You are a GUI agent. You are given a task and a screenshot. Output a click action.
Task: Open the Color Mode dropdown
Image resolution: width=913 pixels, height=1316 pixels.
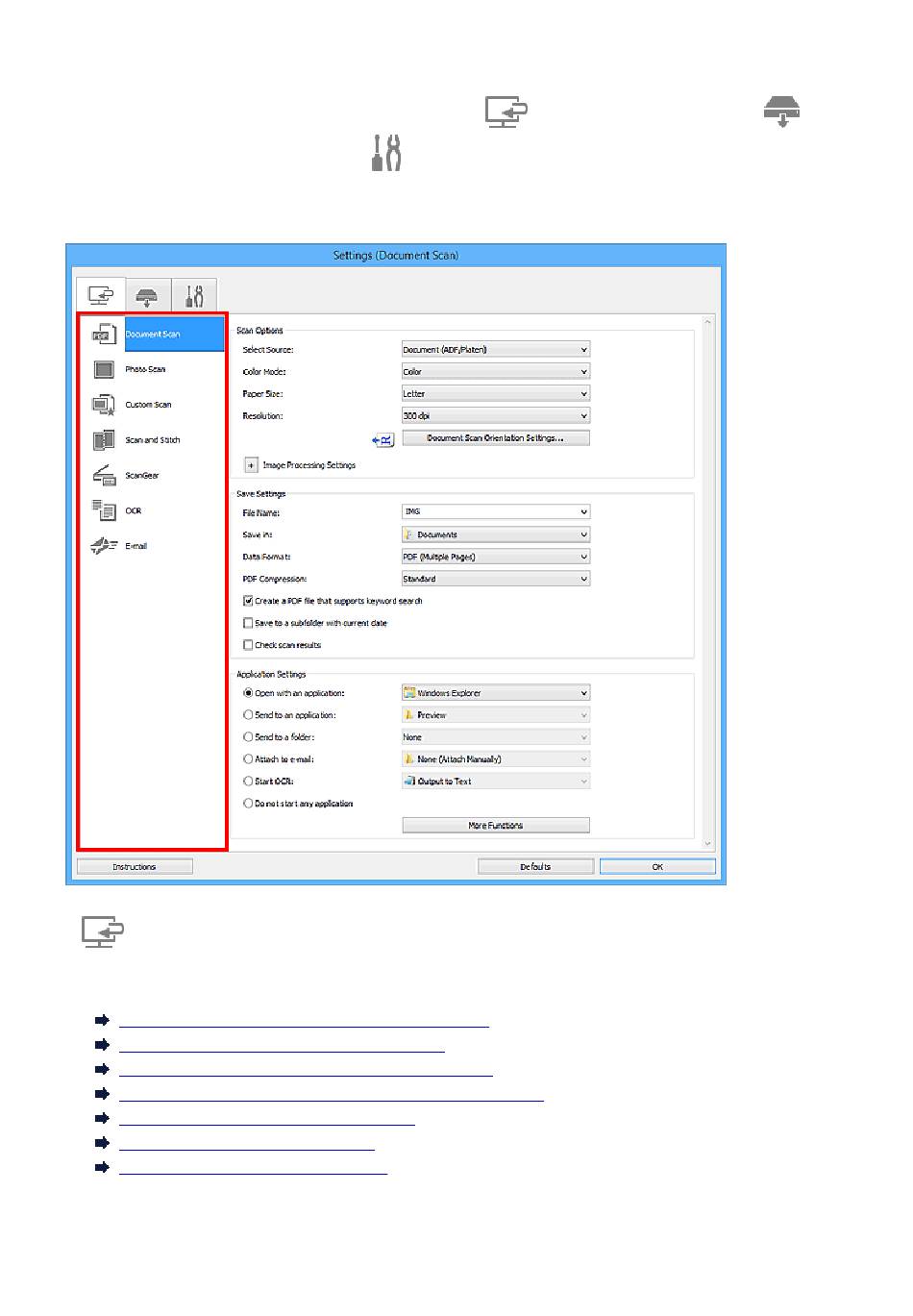point(495,372)
